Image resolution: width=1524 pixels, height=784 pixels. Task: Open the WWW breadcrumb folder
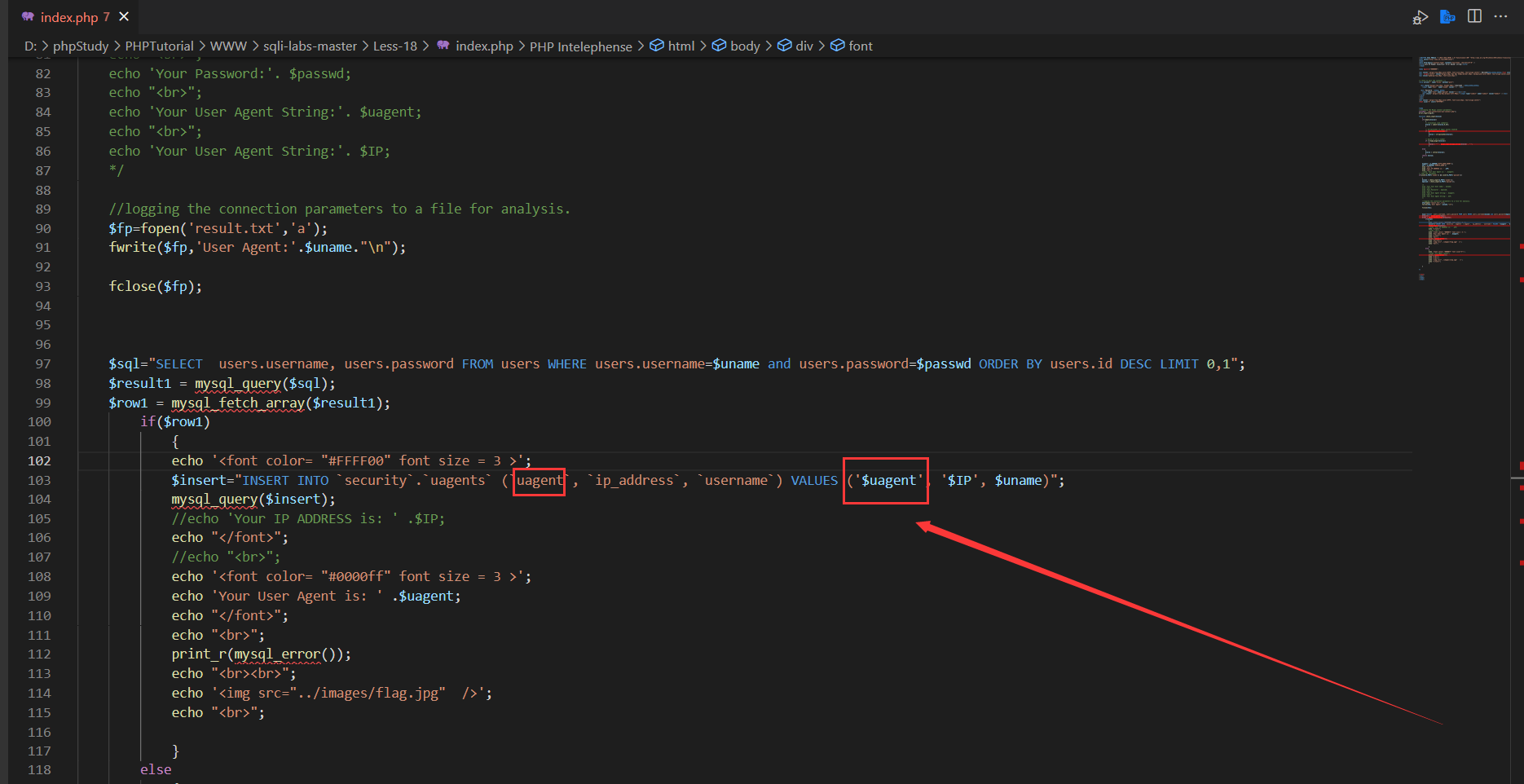(228, 46)
